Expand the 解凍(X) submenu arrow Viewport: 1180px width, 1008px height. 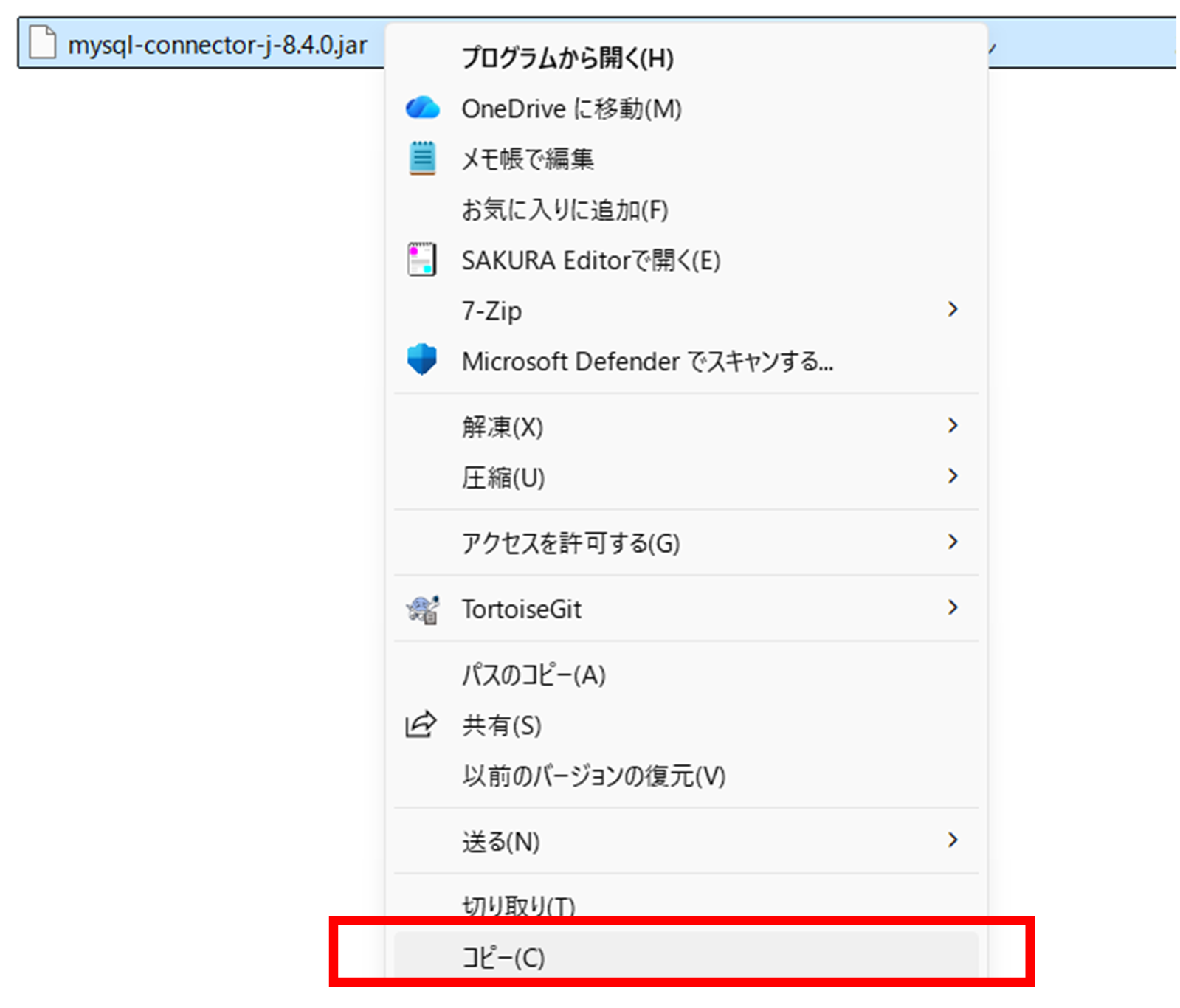click(952, 426)
